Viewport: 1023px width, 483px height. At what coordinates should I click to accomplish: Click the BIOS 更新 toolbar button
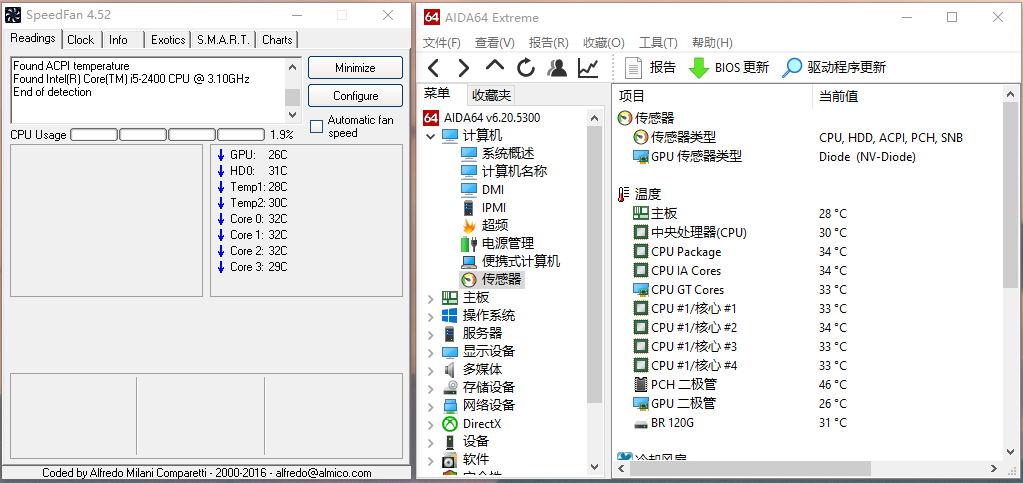(x=729, y=67)
